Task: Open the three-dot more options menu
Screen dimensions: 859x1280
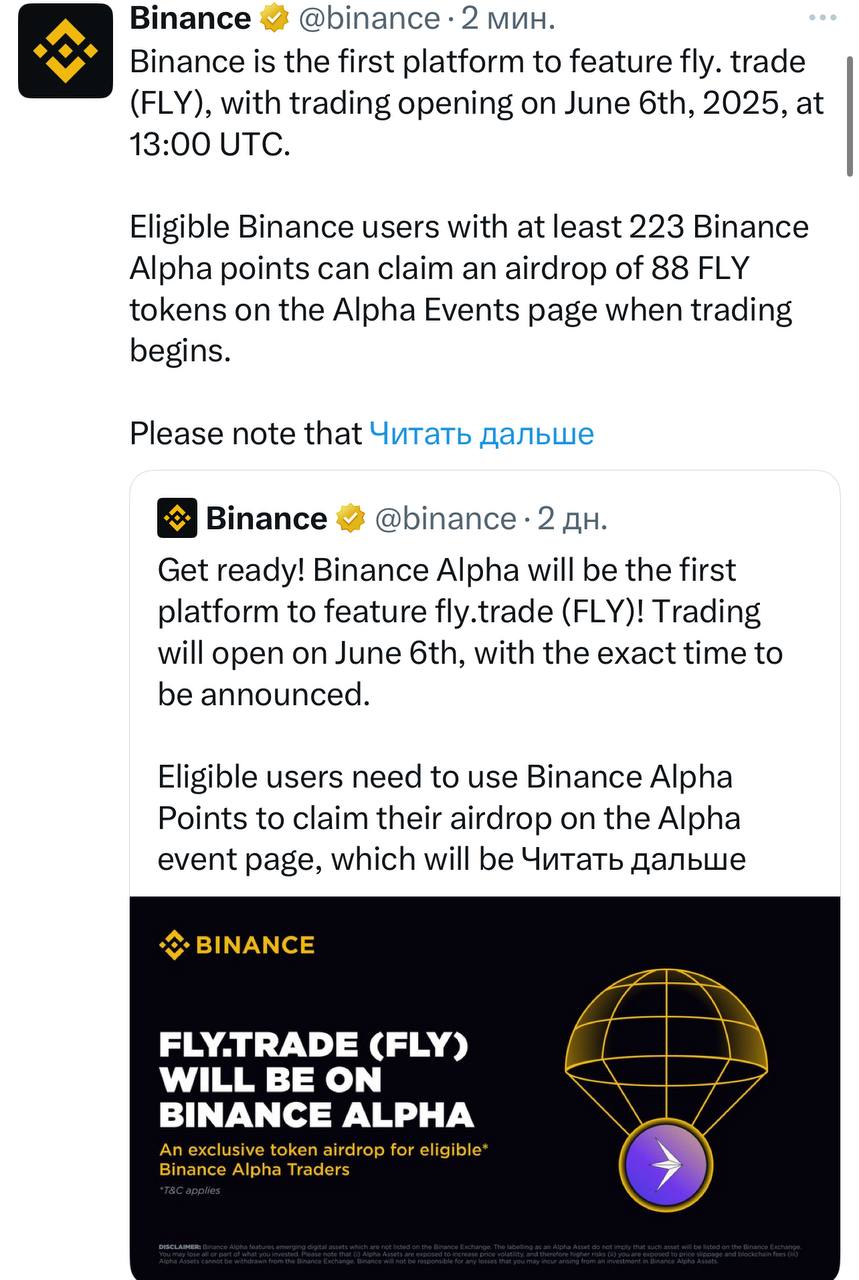Action: pyautogui.click(x=821, y=17)
